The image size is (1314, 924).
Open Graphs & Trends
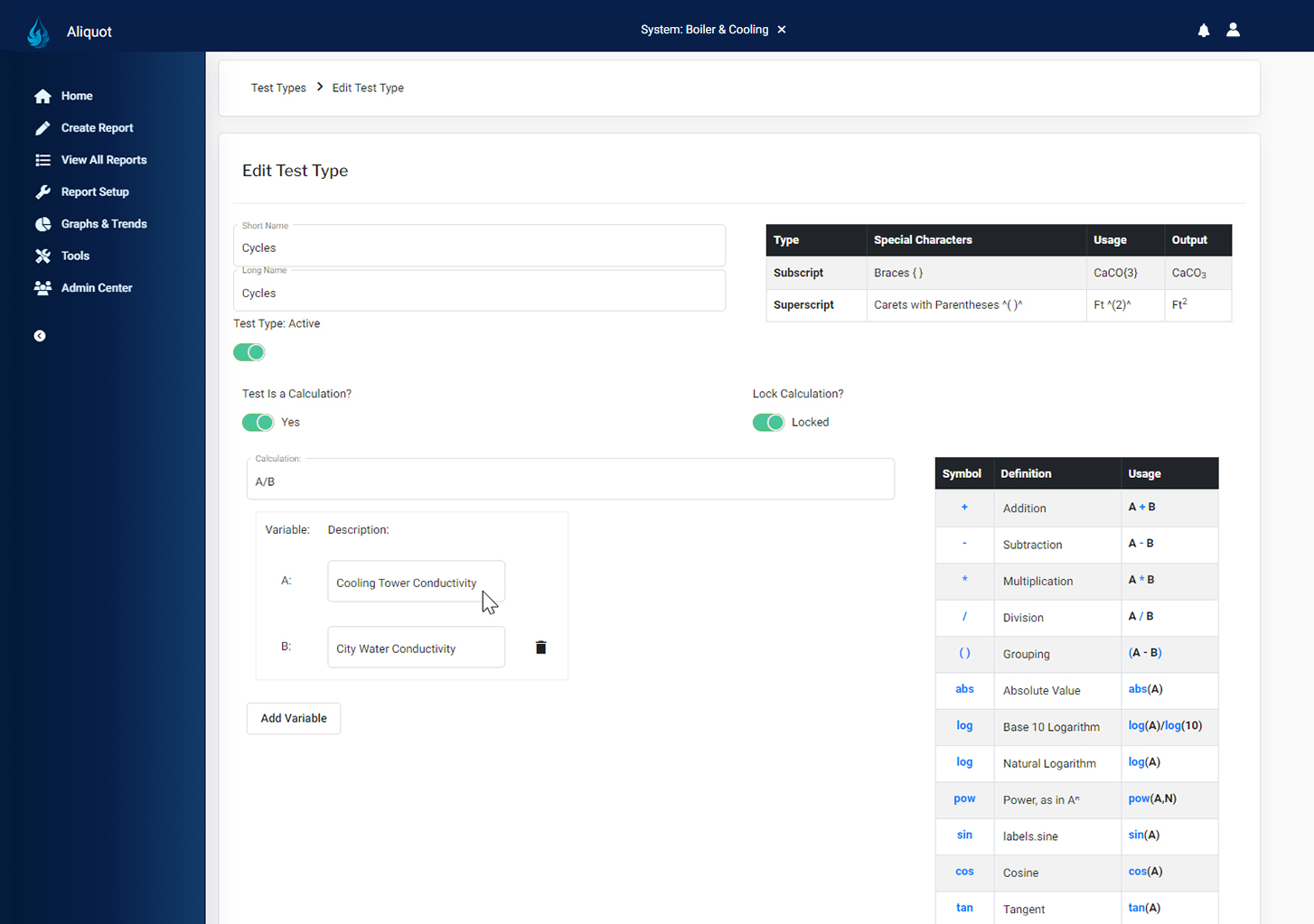point(103,223)
